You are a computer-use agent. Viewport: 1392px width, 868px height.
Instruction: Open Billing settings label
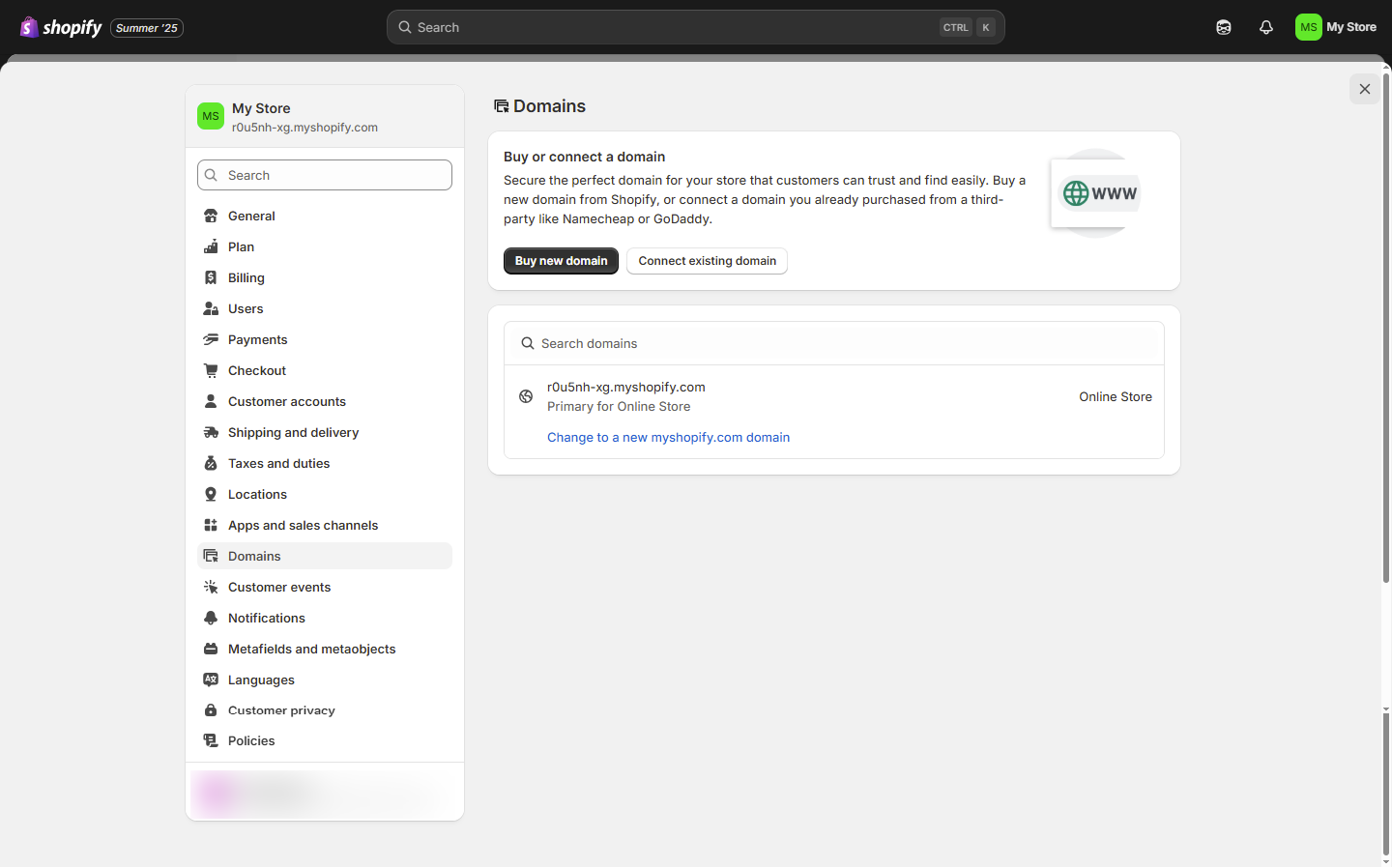pos(246,277)
